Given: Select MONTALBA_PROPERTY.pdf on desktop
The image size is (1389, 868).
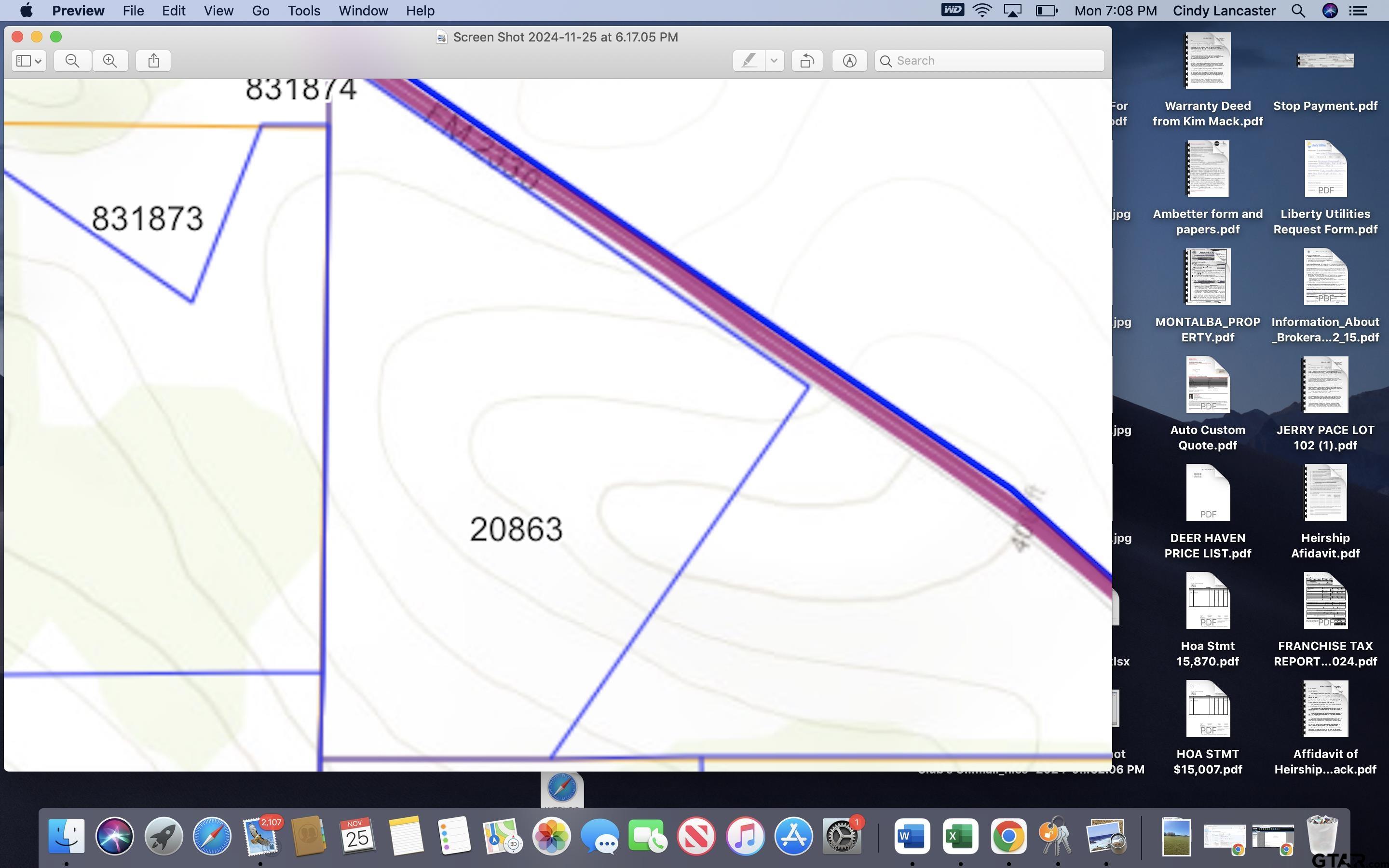Looking at the screenshot, I should 1208,296.
